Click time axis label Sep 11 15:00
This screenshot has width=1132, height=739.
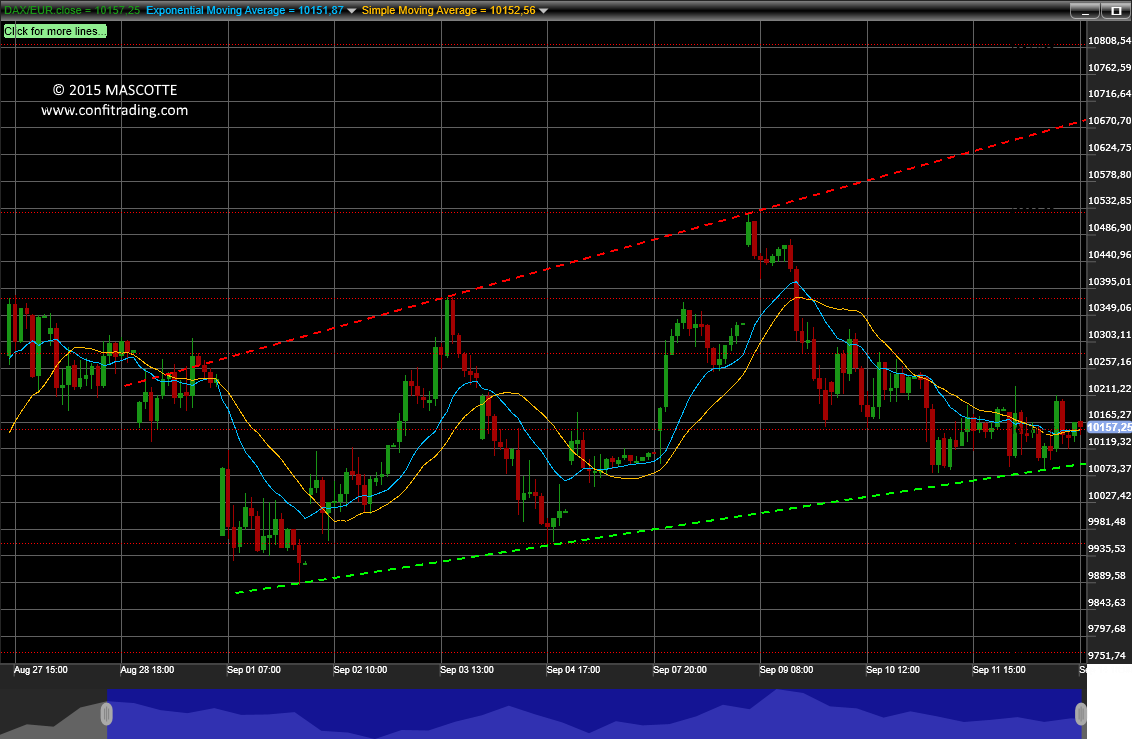click(999, 670)
